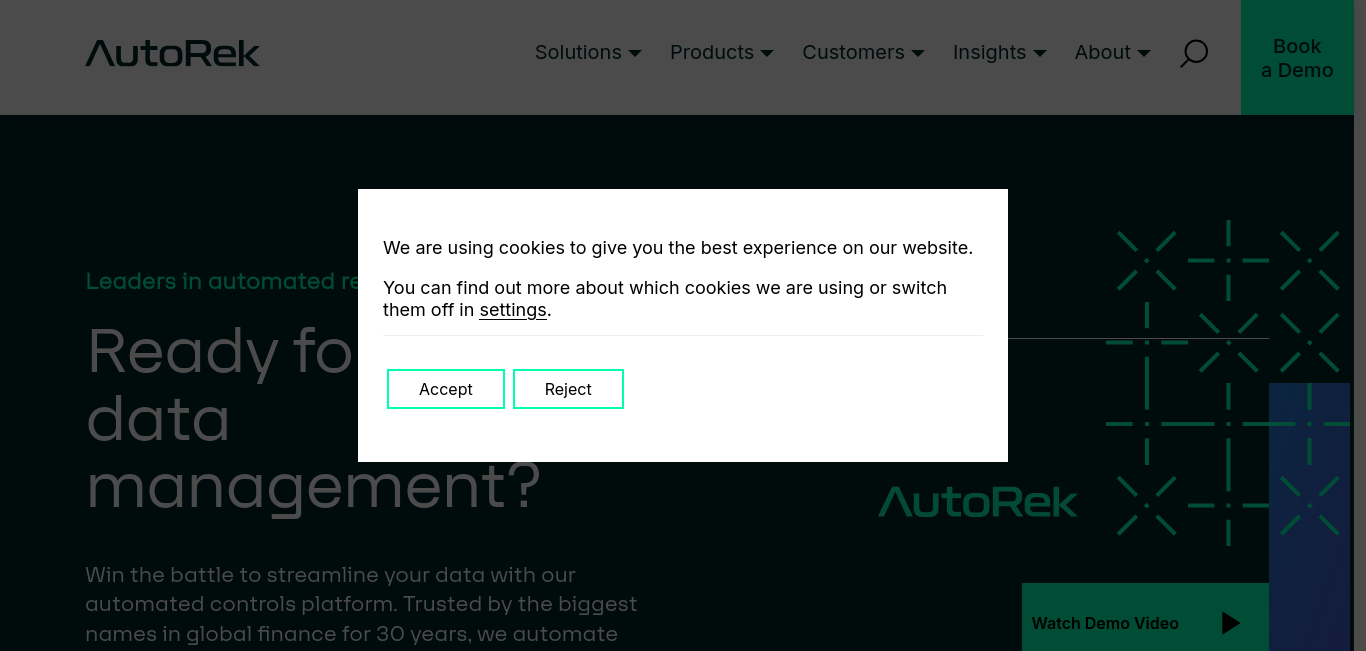
Task: Open the Insights menu
Action: (x=989, y=52)
